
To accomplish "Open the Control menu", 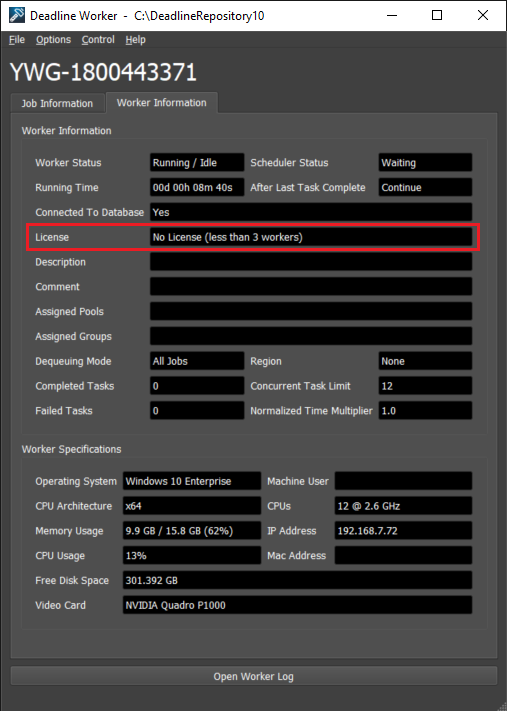I will tap(98, 40).
